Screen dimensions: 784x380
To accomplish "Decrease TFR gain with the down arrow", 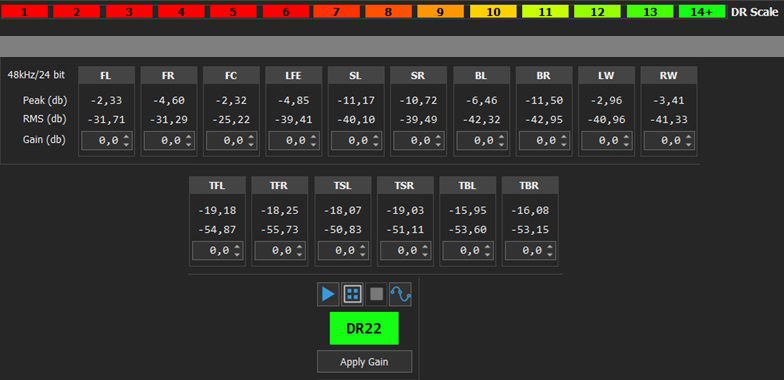I will 300,254.
